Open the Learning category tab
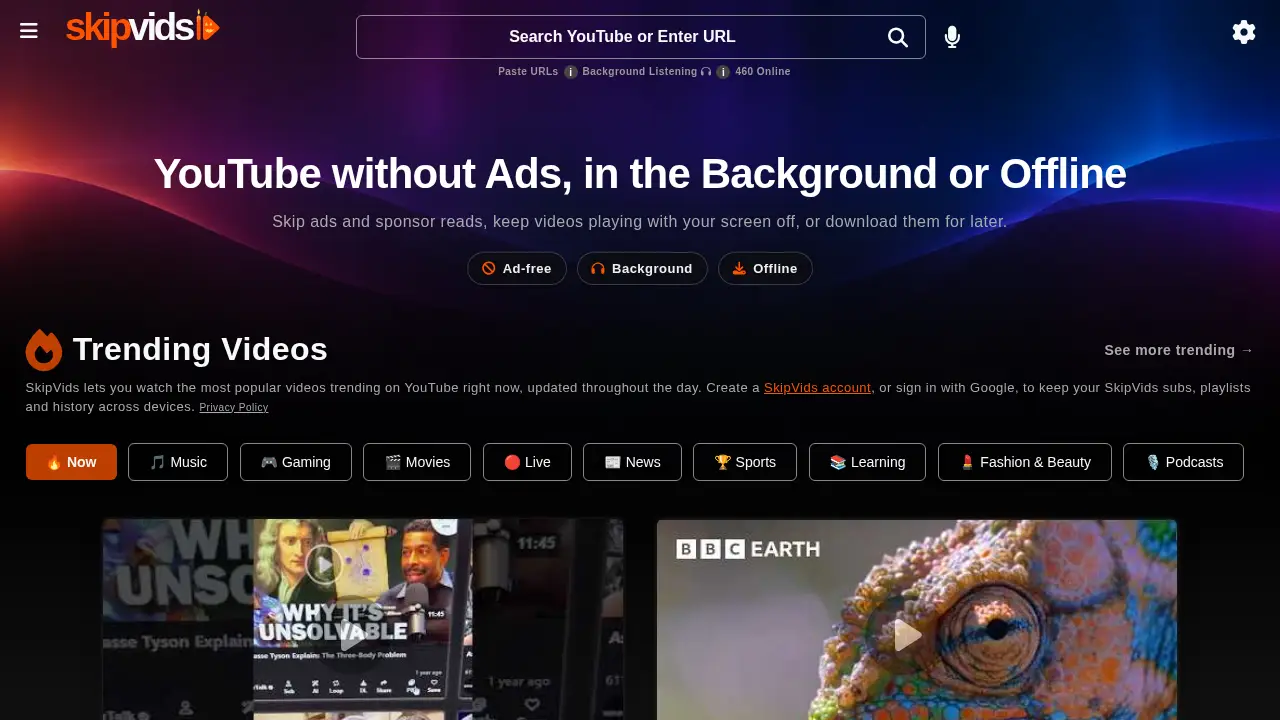Screen dimensions: 1280x720 click(x=867, y=462)
